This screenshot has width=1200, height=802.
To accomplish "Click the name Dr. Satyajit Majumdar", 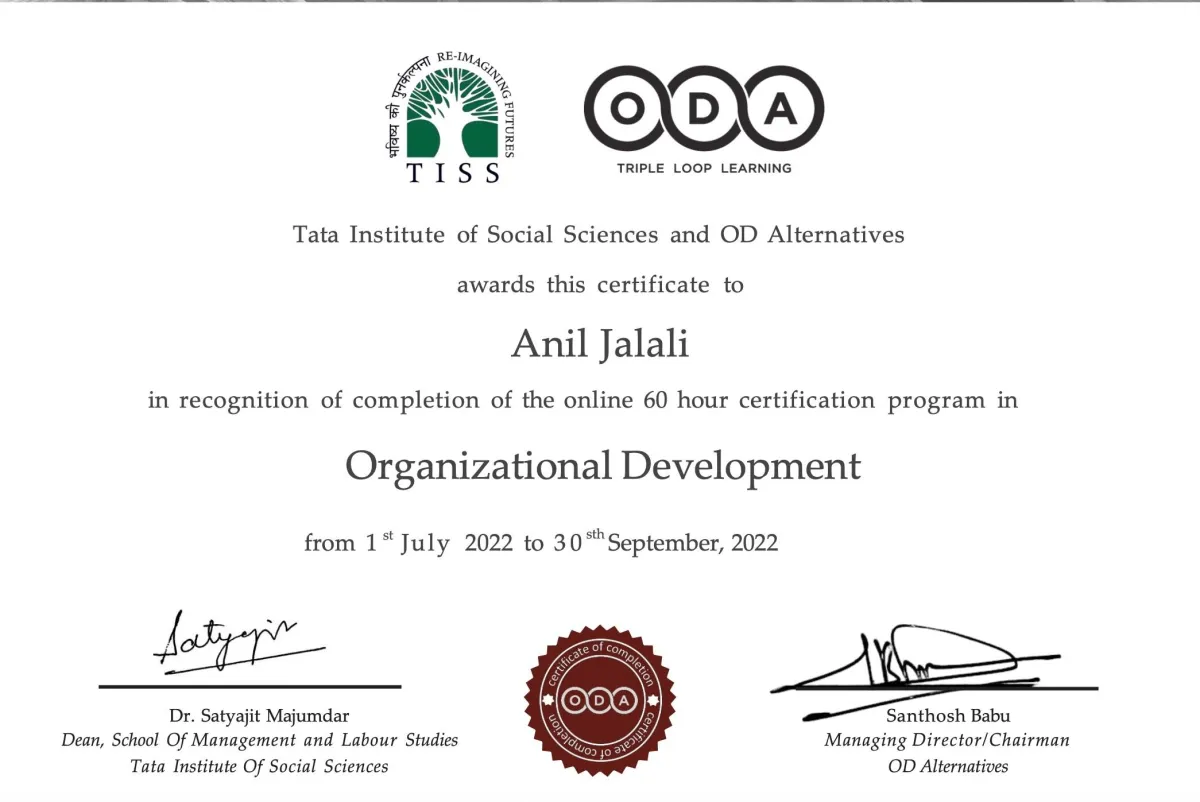I will pos(259,716).
